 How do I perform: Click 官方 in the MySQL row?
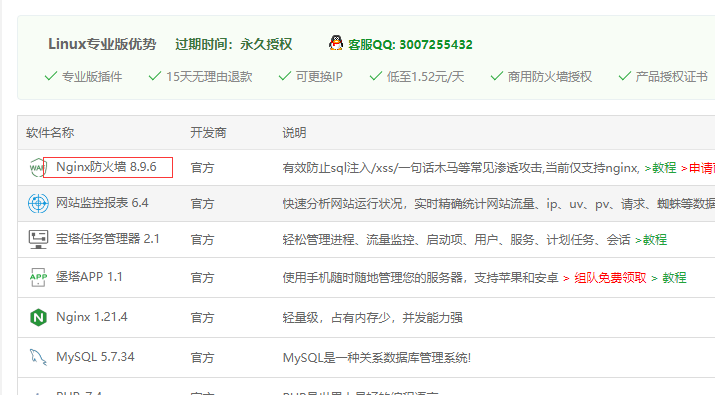click(x=202, y=358)
